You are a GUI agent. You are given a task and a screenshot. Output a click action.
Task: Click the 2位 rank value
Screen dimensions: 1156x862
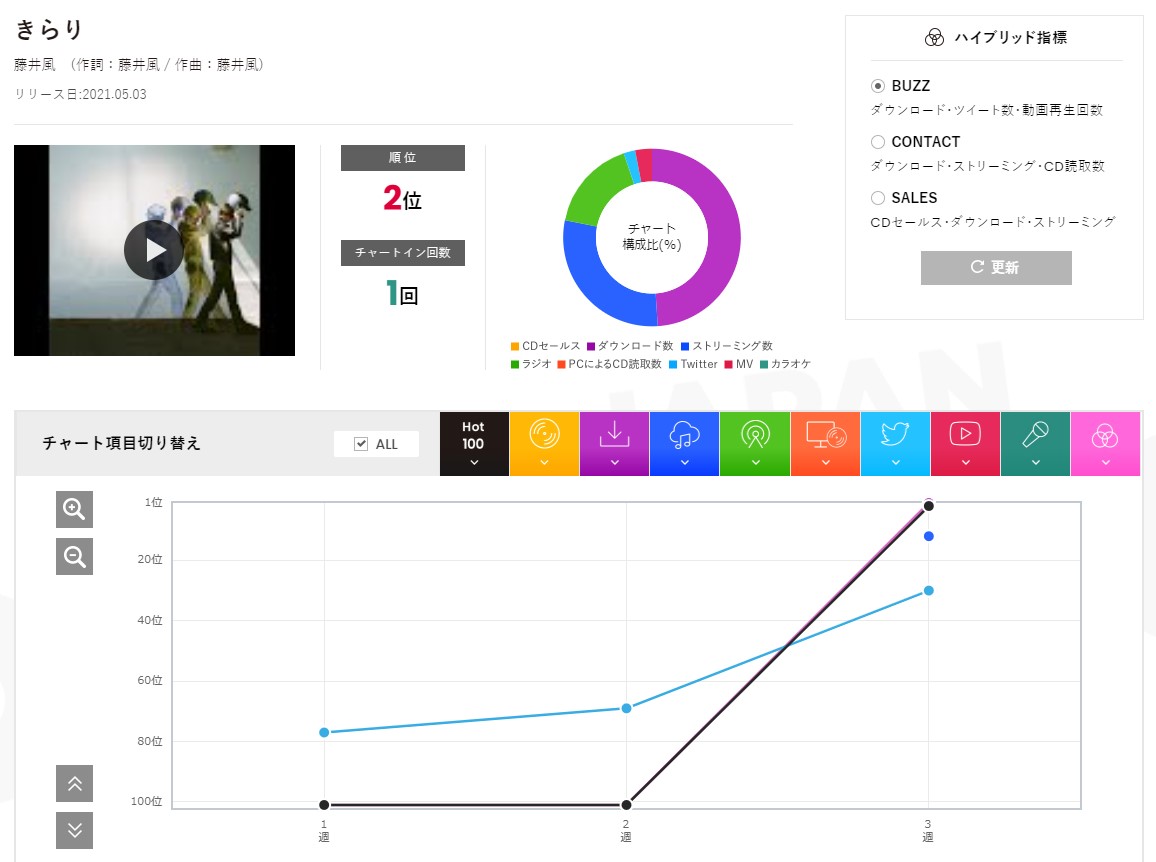(403, 198)
